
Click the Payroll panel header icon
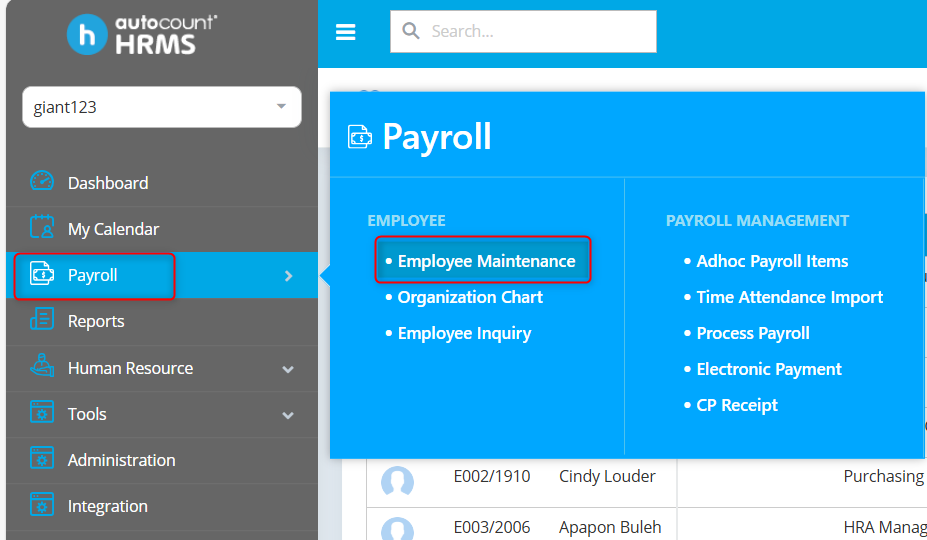pos(359,137)
